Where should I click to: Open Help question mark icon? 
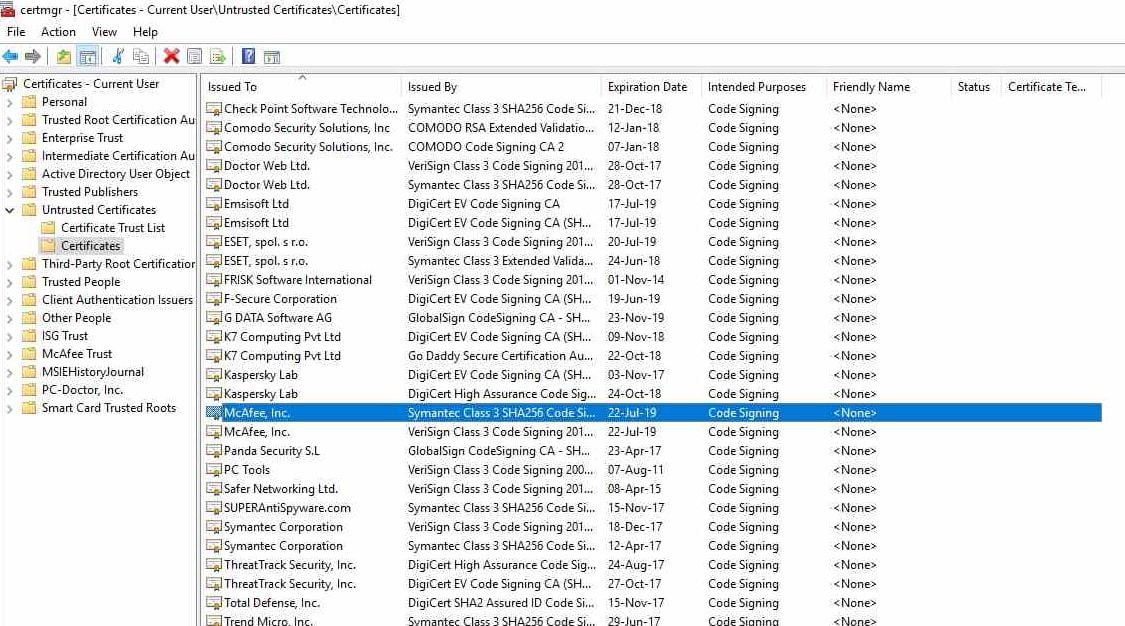[x=248, y=56]
